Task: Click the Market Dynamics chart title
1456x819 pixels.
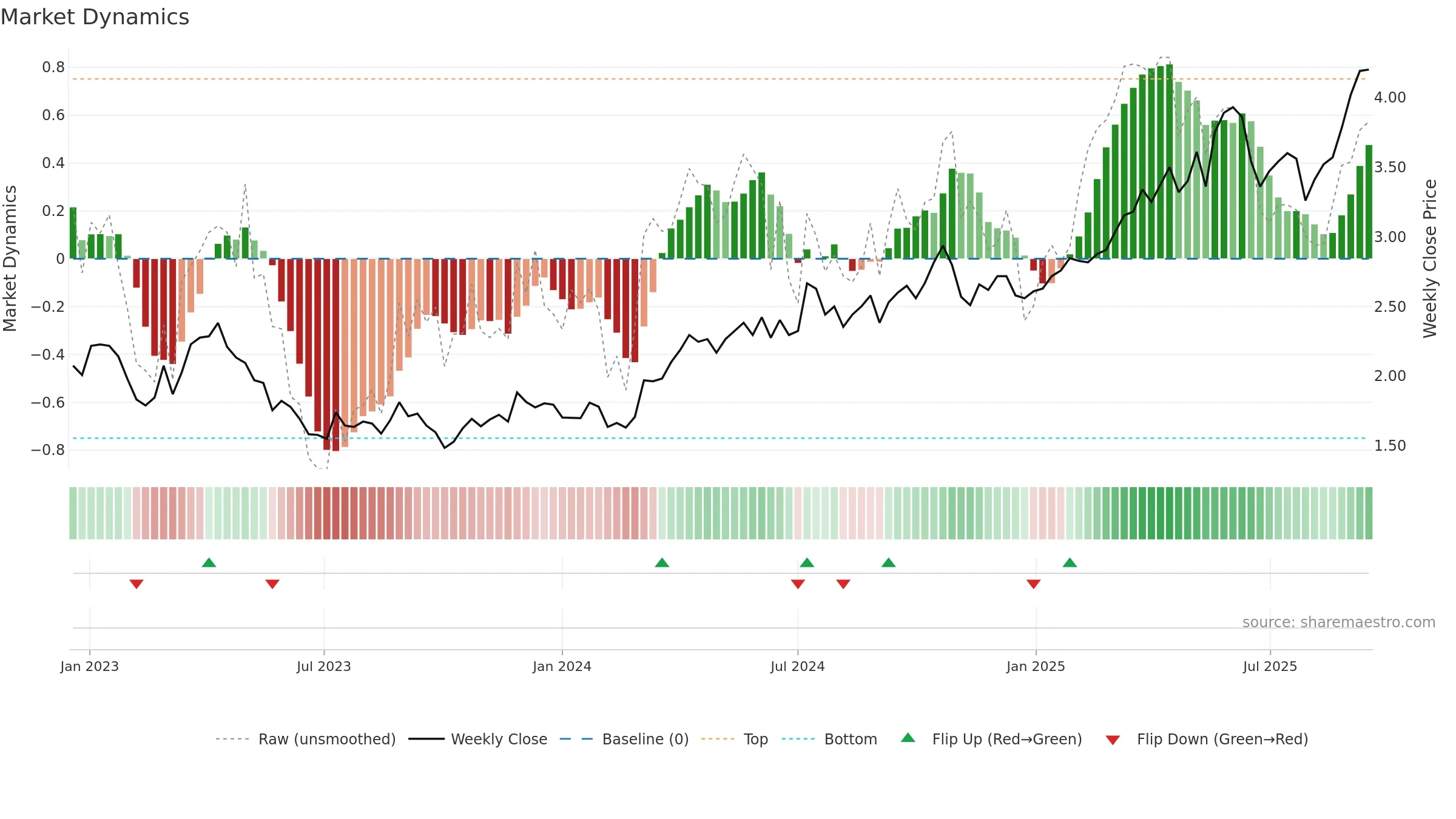Action: pyautogui.click(x=95, y=17)
